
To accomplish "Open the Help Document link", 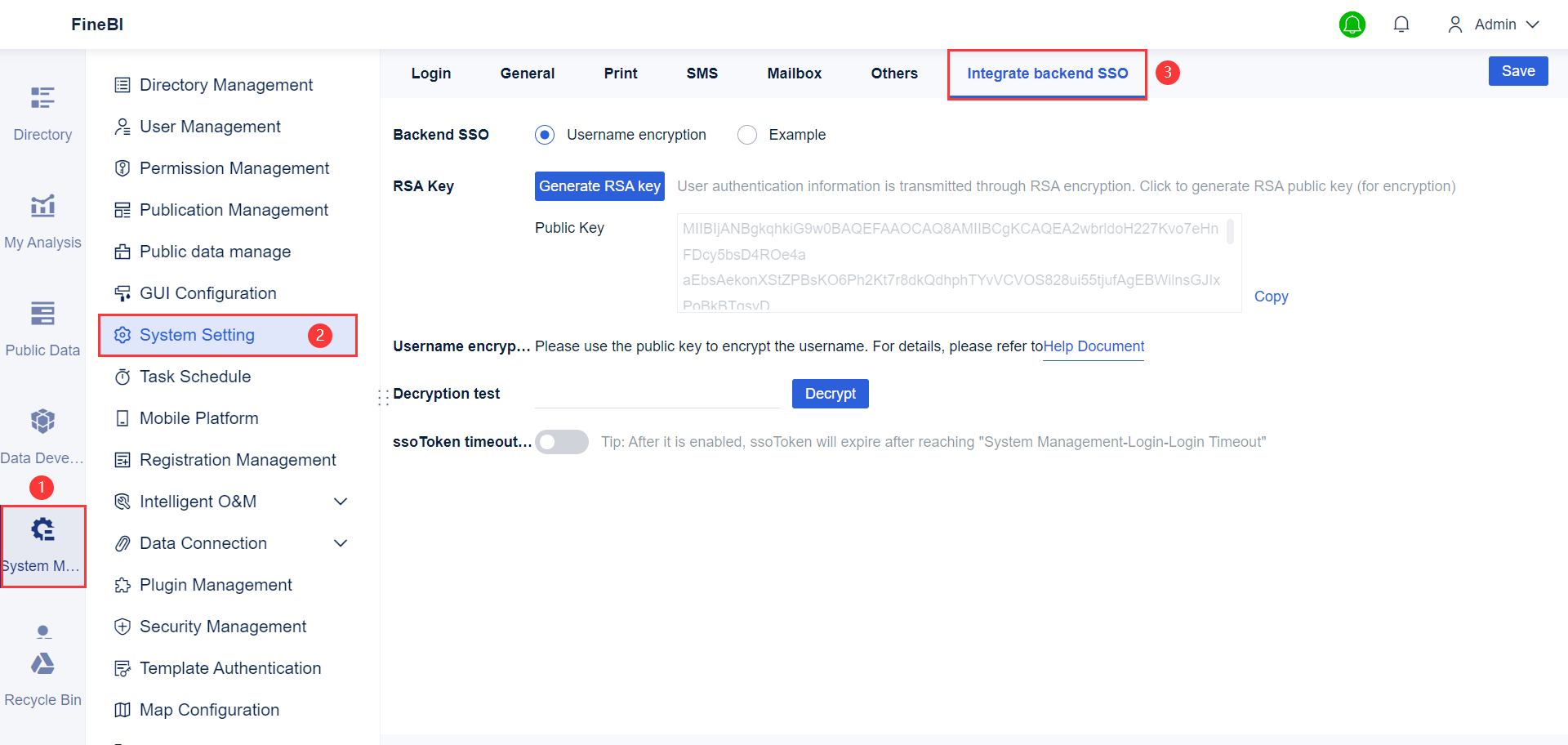I will tap(1094, 346).
